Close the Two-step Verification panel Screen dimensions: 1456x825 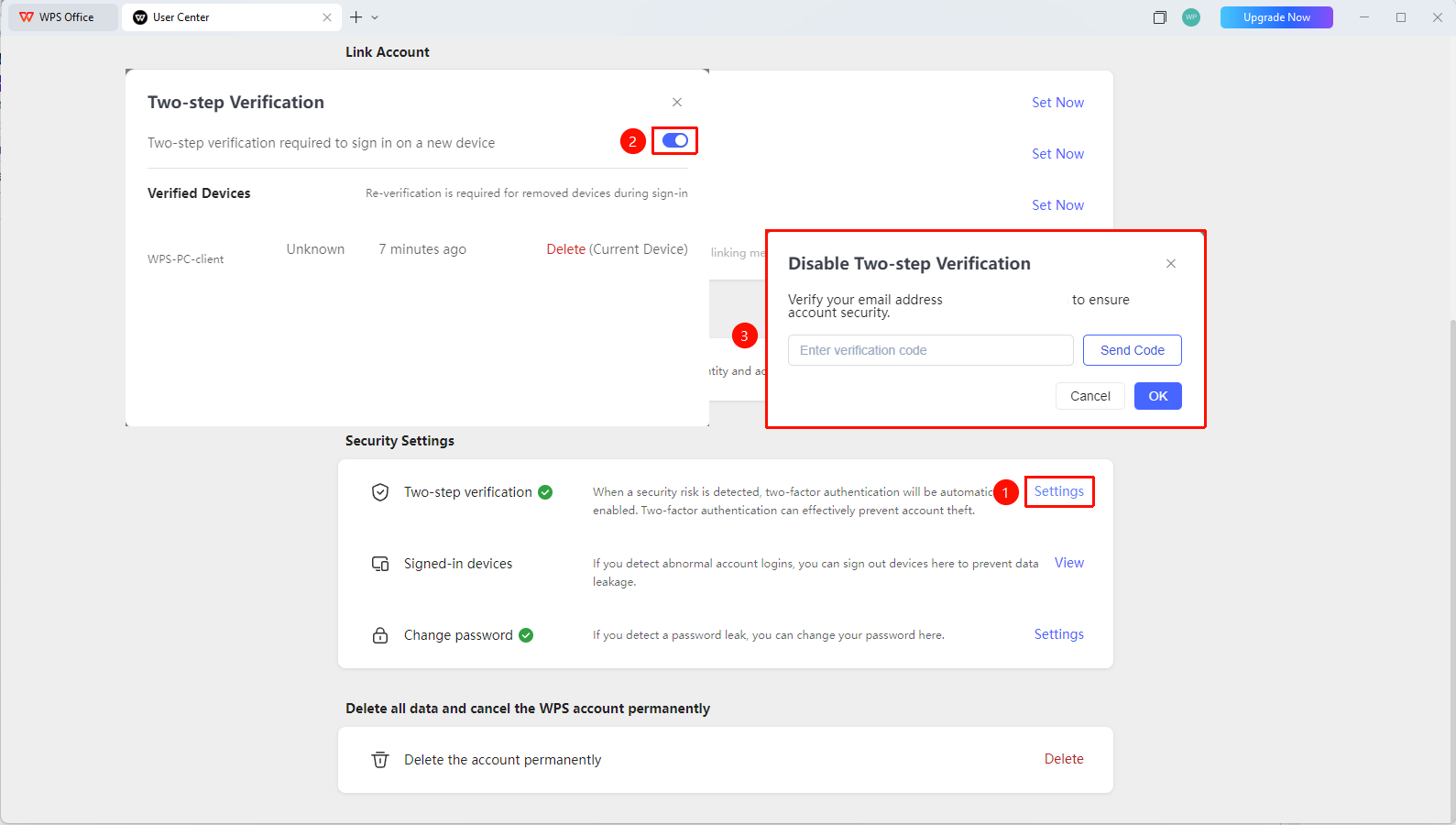(x=677, y=102)
